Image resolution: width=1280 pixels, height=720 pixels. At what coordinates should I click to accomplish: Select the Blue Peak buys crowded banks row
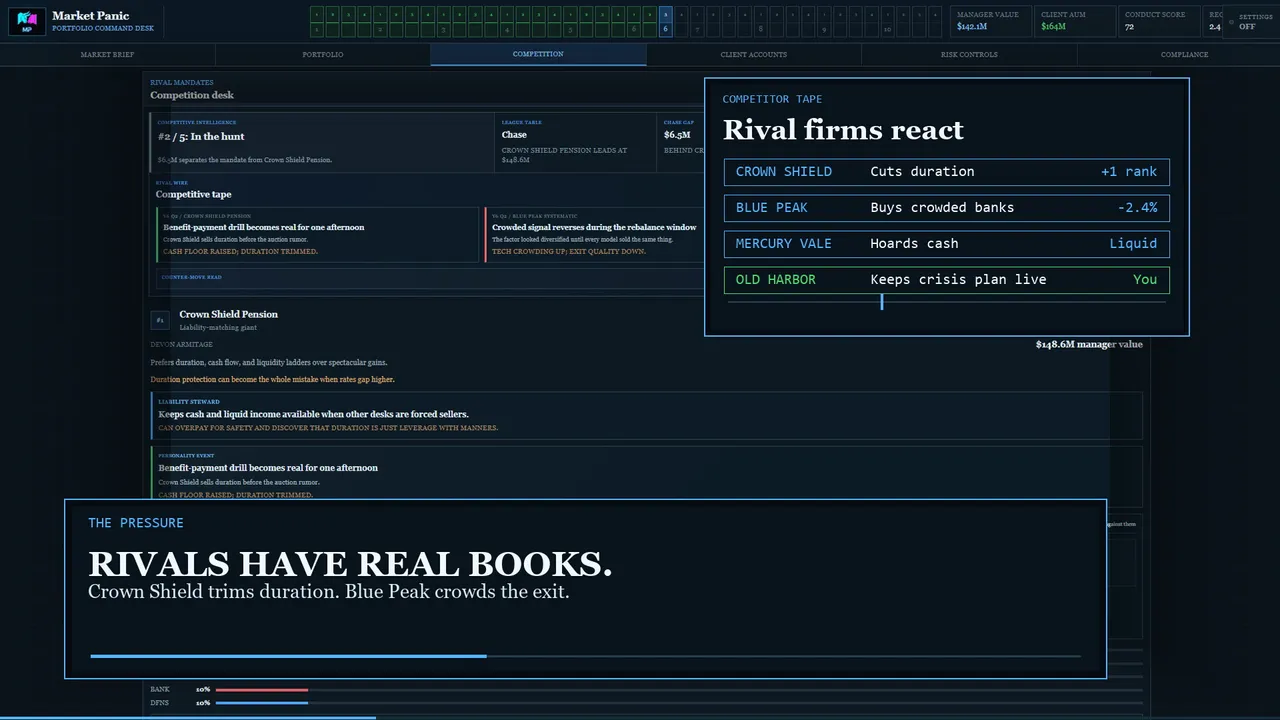[946, 208]
